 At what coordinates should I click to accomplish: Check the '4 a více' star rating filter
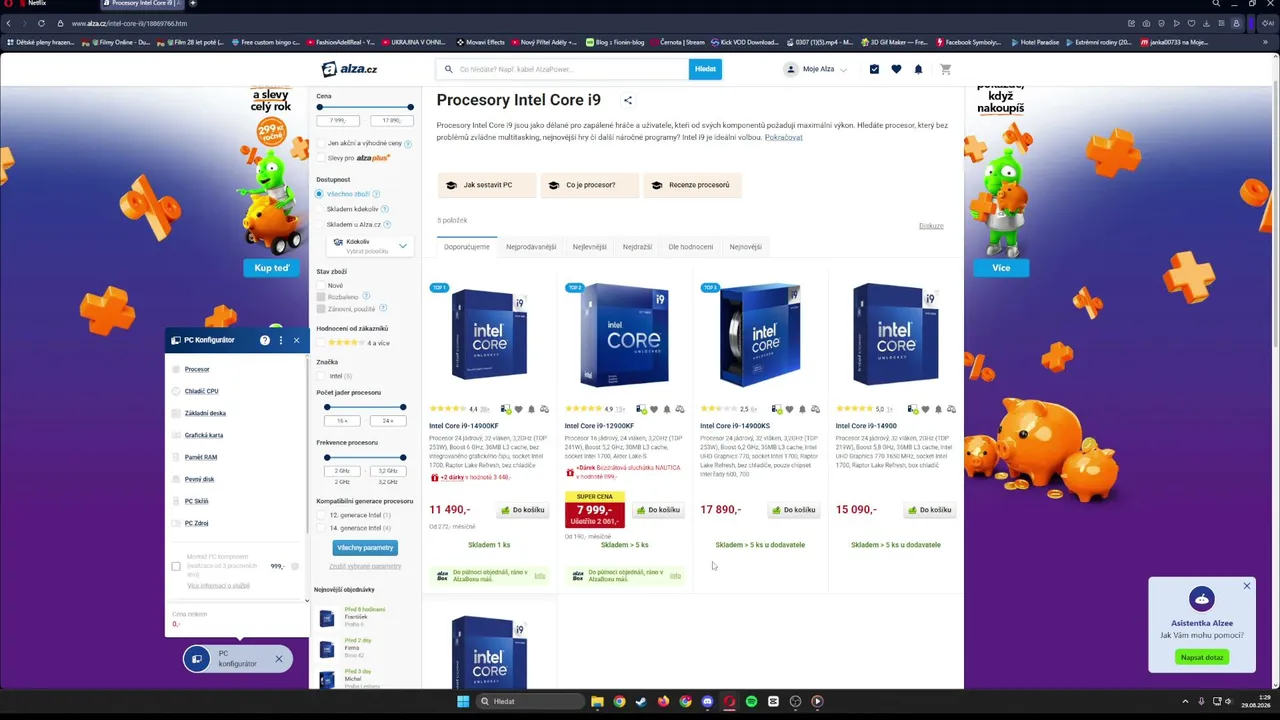pos(321,343)
